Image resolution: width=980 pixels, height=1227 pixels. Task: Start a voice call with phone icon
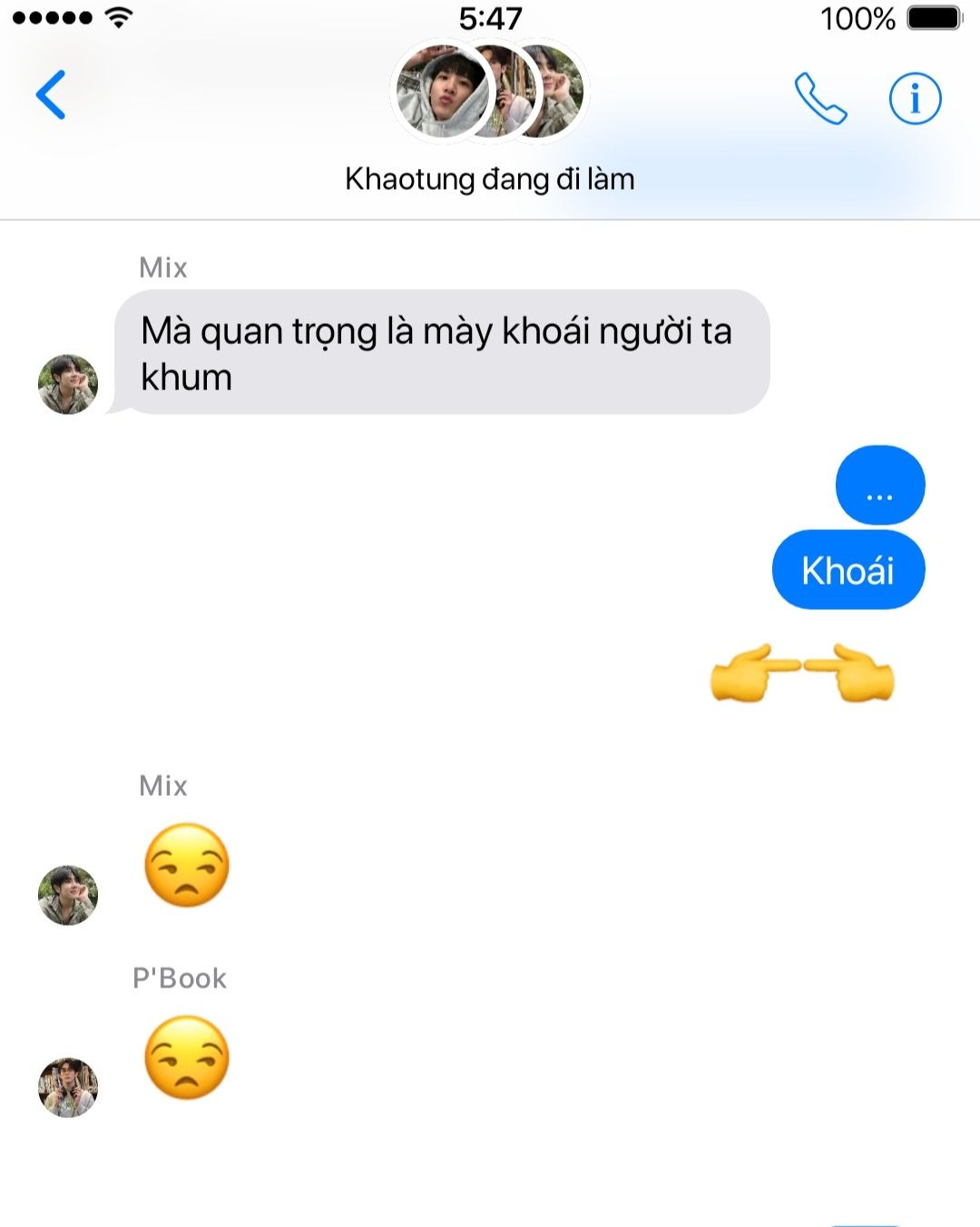[820, 98]
